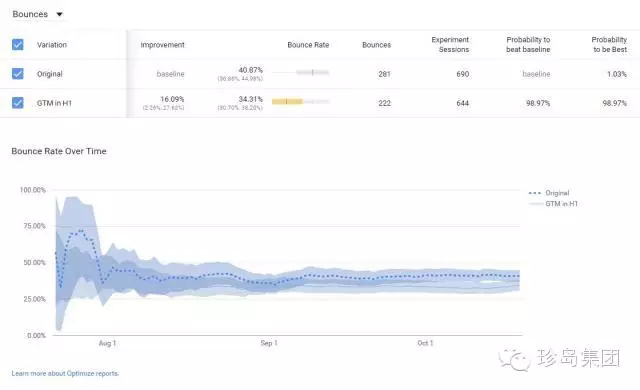Click the GTM in H1 legend line icon
This screenshot has height=390, width=640.
[x=535, y=204]
